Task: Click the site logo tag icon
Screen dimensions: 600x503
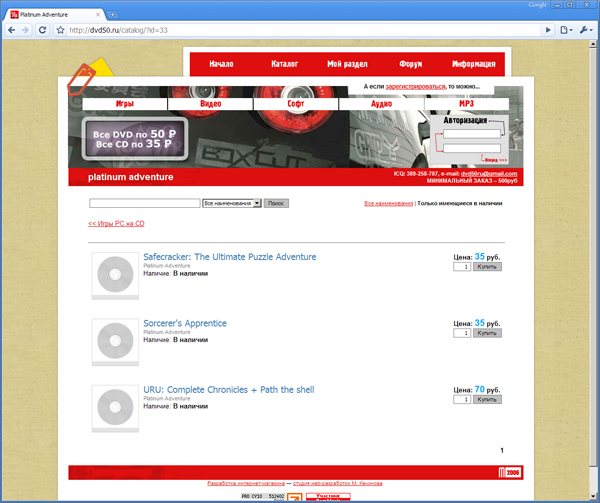Action: pyautogui.click(x=81, y=79)
